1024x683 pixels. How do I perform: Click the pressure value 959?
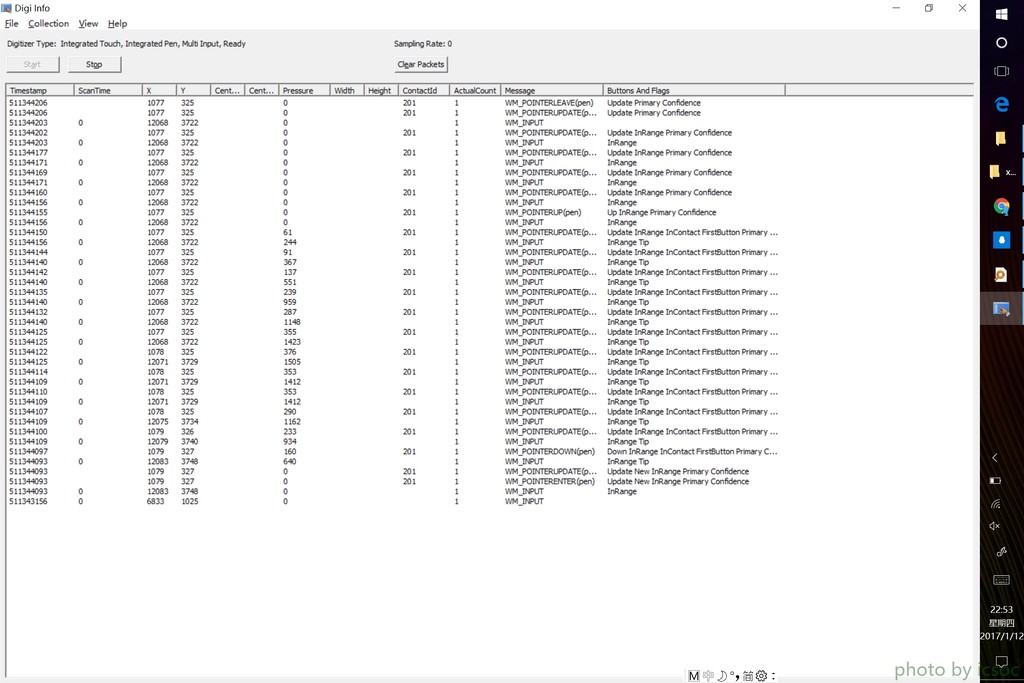(x=290, y=302)
